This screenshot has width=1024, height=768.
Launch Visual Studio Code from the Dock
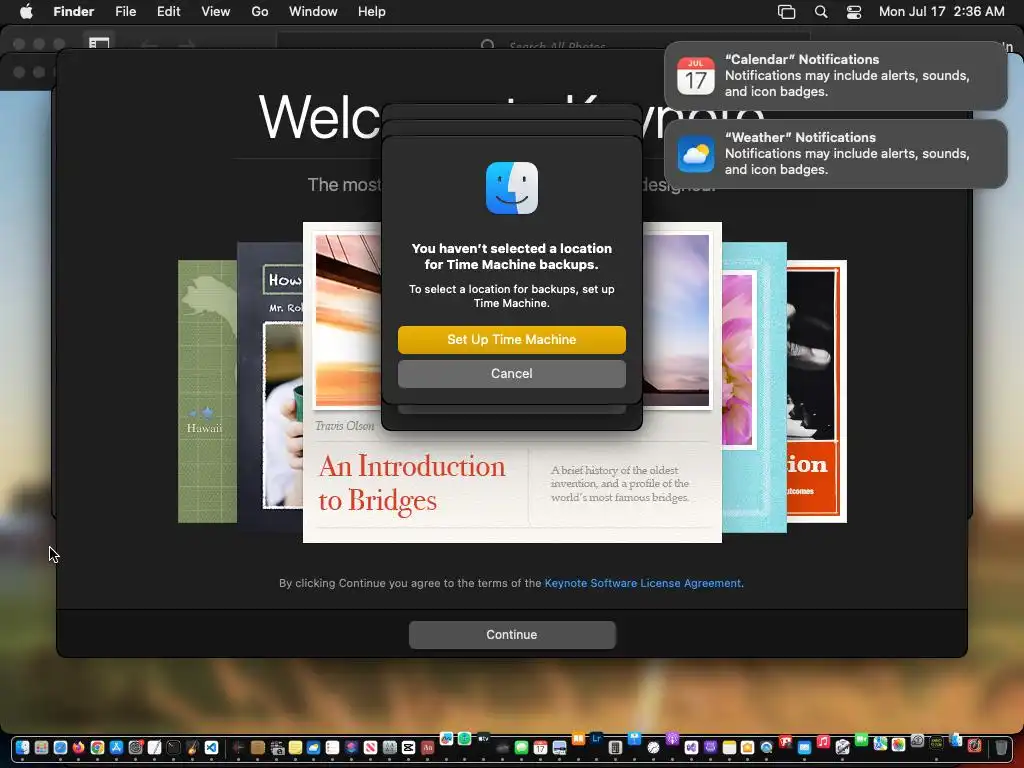click(x=211, y=748)
